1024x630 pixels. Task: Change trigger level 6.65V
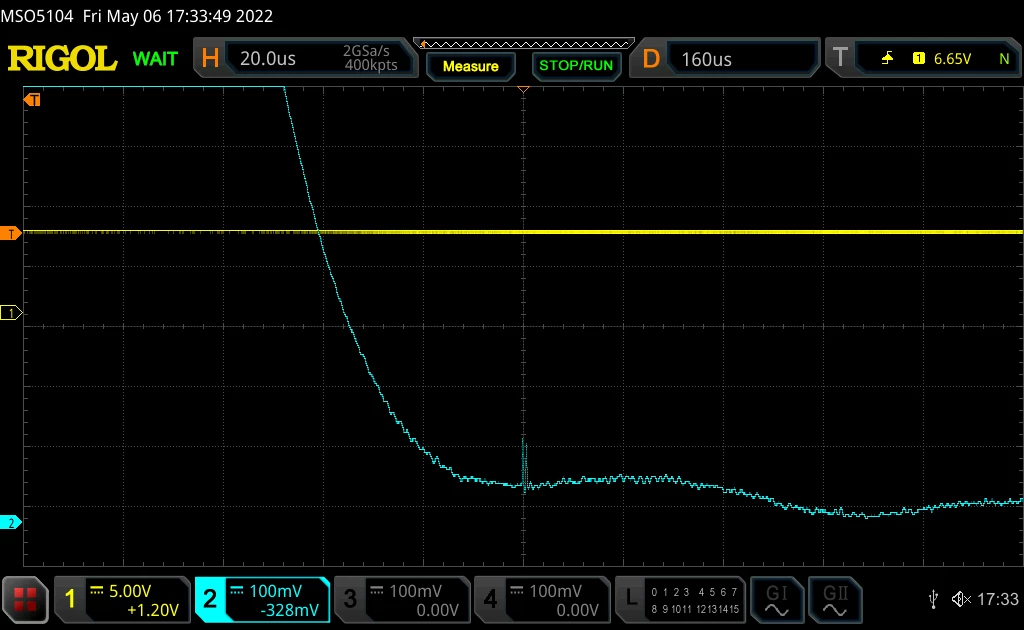pyautogui.click(x=952, y=59)
